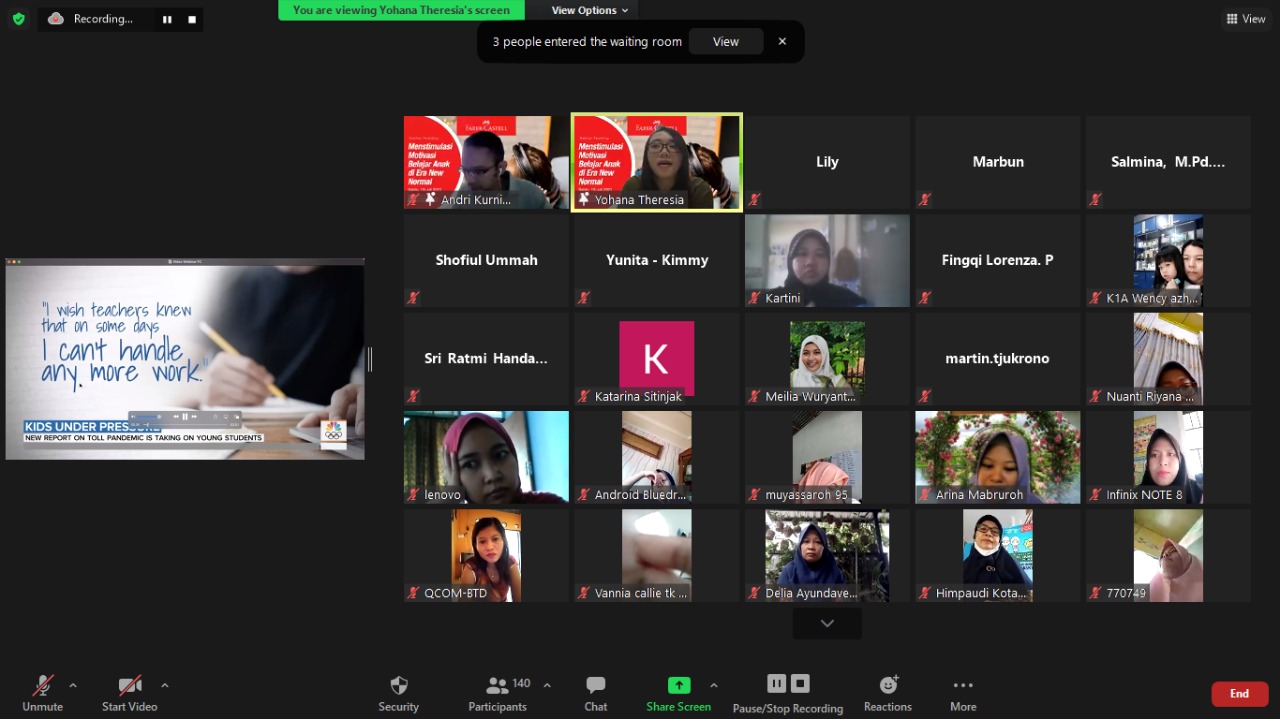Stop recording in bottom toolbar
Screen dimensions: 1280x719
pos(800,684)
